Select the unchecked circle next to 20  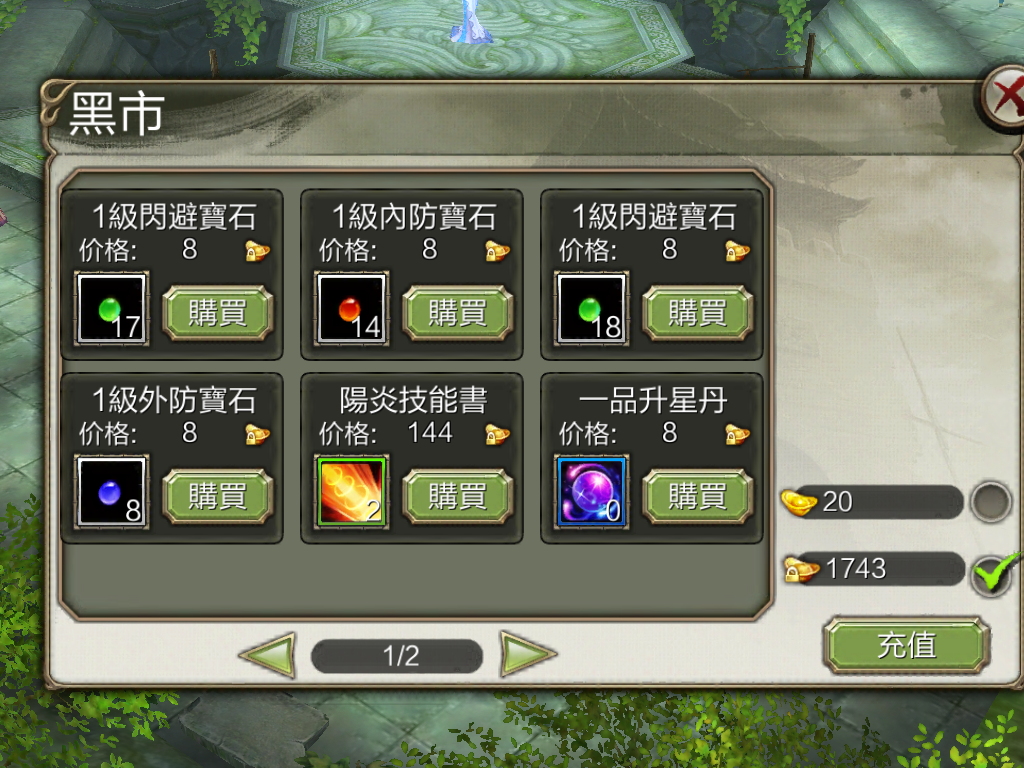[991, 502]
